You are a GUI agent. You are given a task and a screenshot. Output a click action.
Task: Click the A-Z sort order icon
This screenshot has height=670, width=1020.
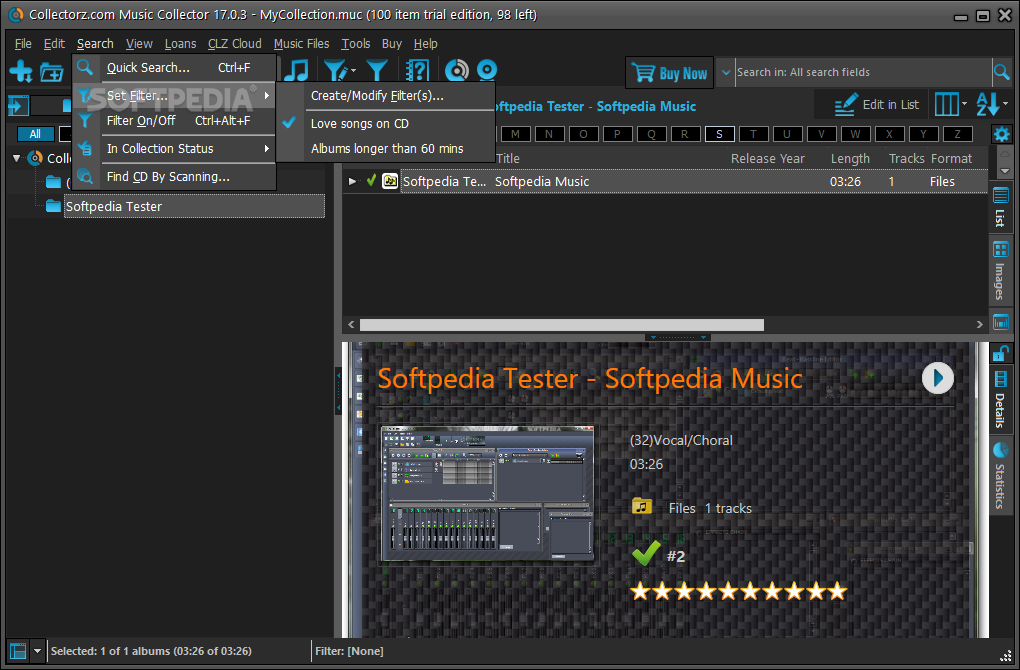tap(987, 104)
